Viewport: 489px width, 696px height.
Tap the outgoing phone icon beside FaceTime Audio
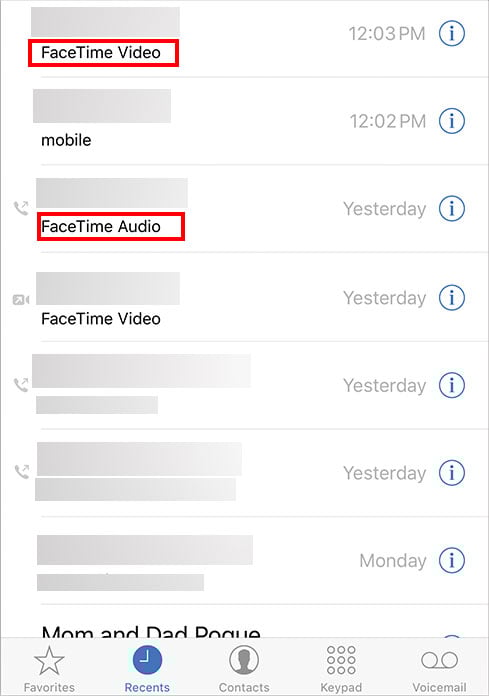[21, 208]
